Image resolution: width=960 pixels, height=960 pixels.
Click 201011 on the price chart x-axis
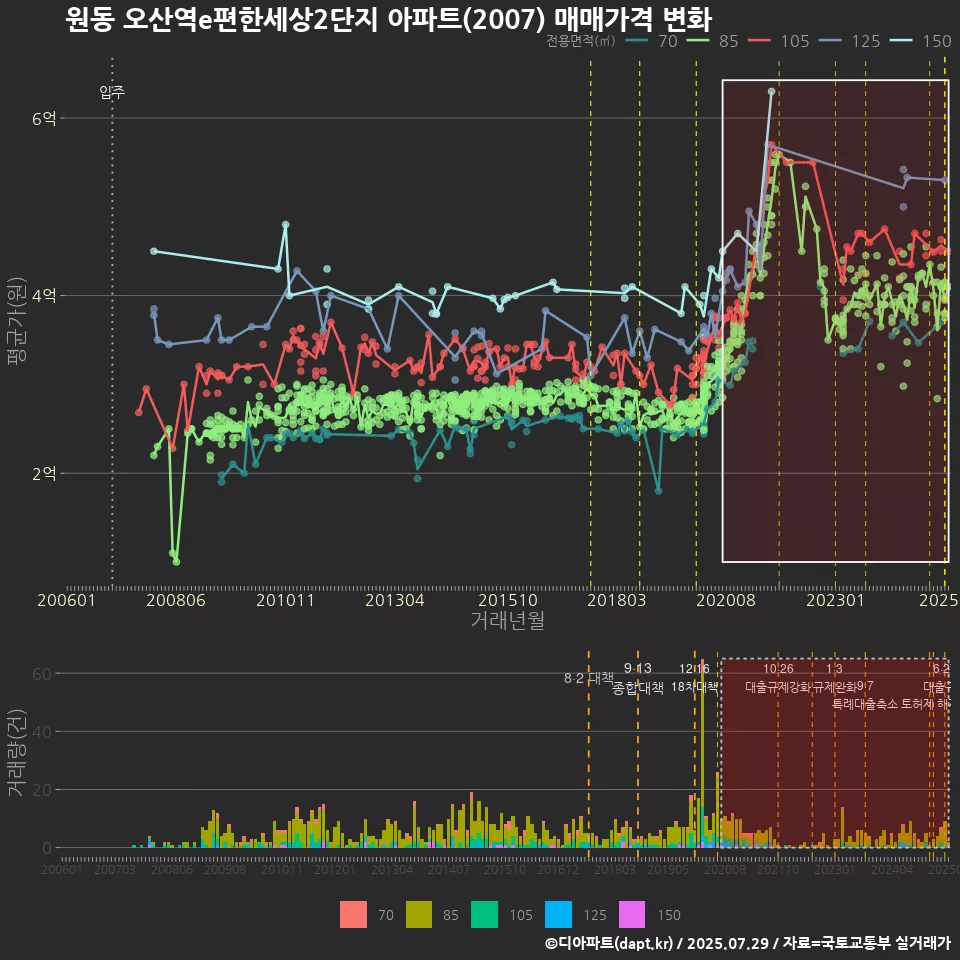tap(285, 600)
